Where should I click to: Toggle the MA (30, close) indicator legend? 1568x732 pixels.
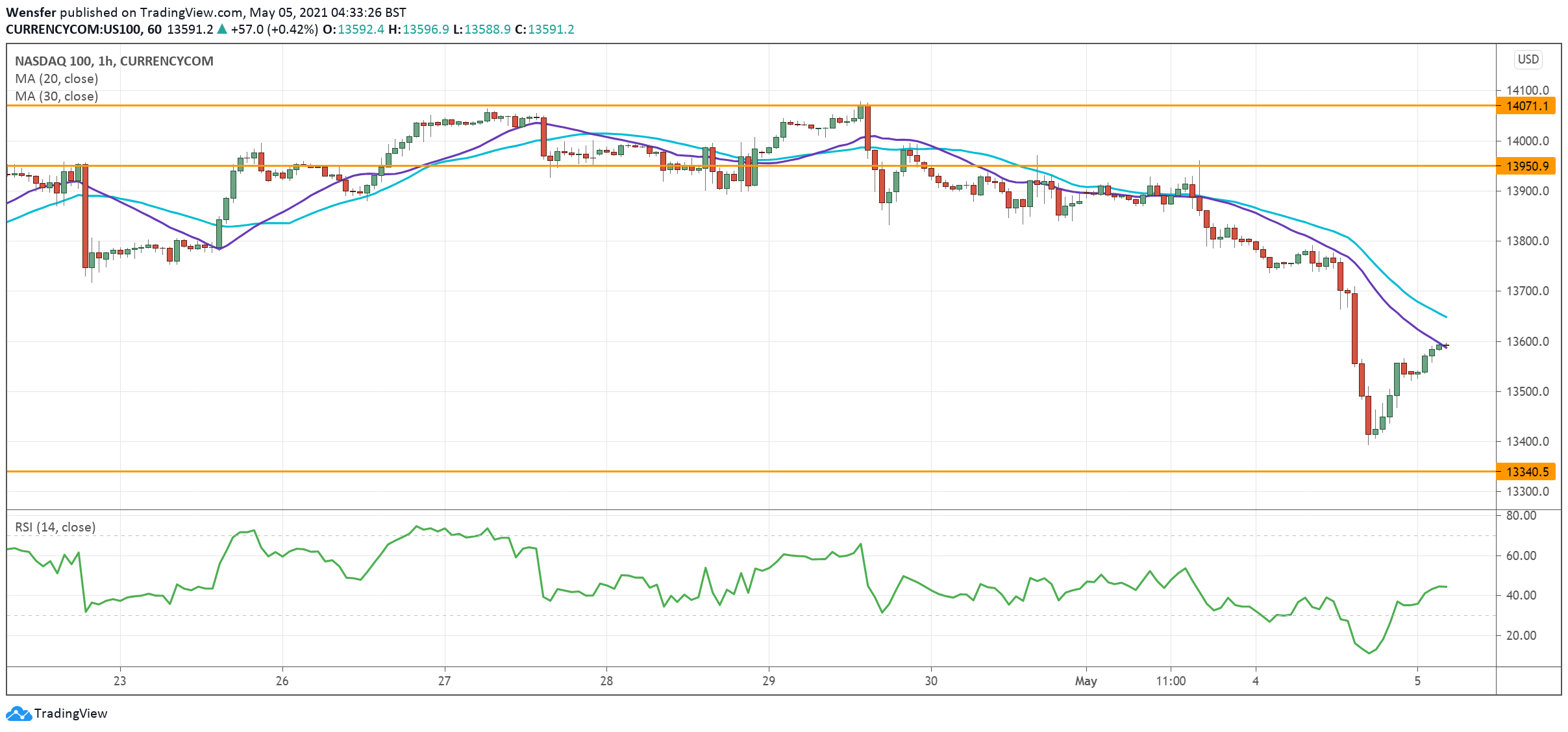coord(56,96)
